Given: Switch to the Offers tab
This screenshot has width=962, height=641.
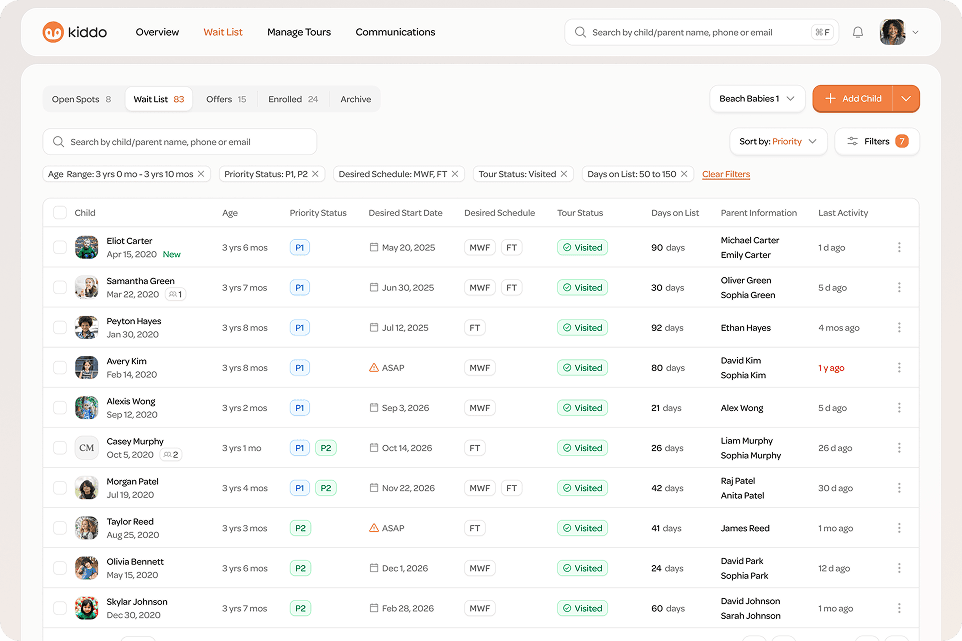Looking at the screenshot, I should [225, 99].
